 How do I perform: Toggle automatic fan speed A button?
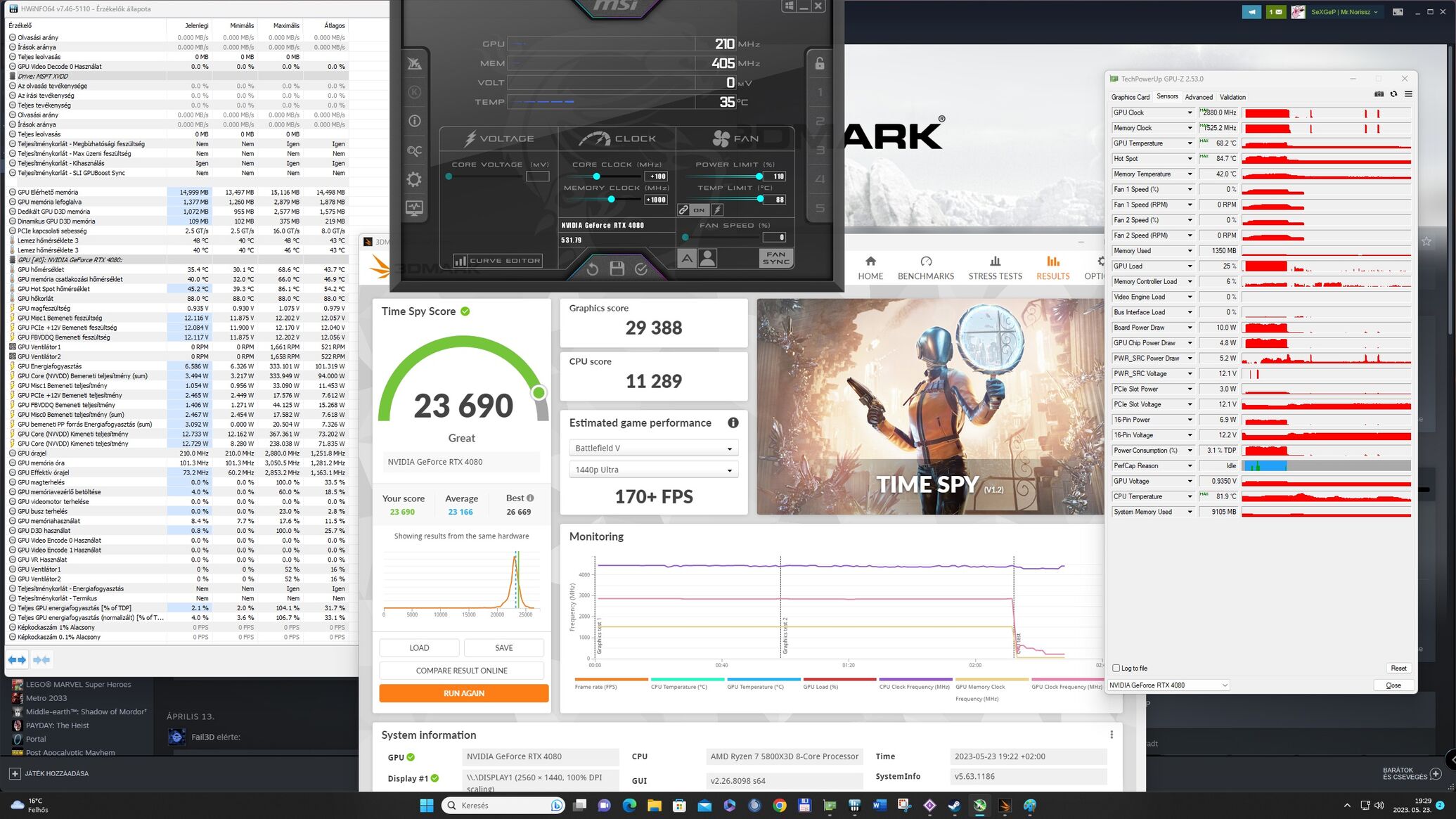coord(687,259)
